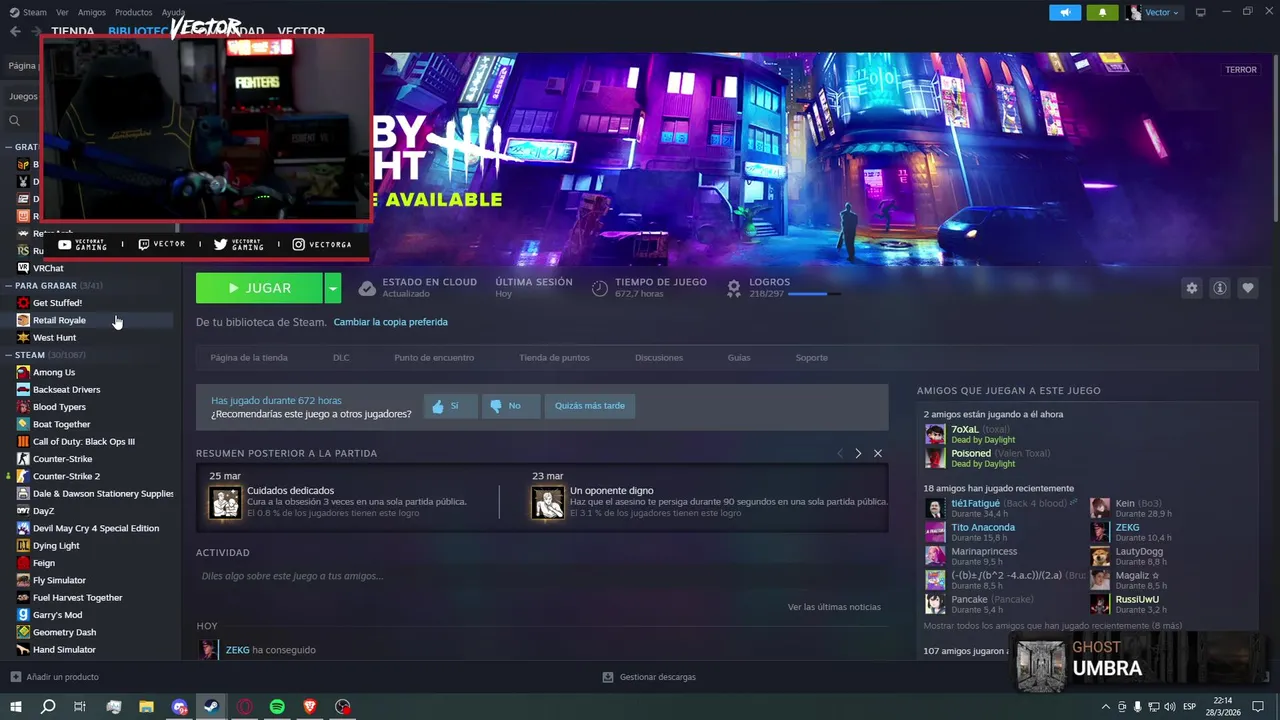The width and height of the screenshot is (1280, 720).
Task: Open friend ZEKG in recent players
Action: click(1127, 527)
